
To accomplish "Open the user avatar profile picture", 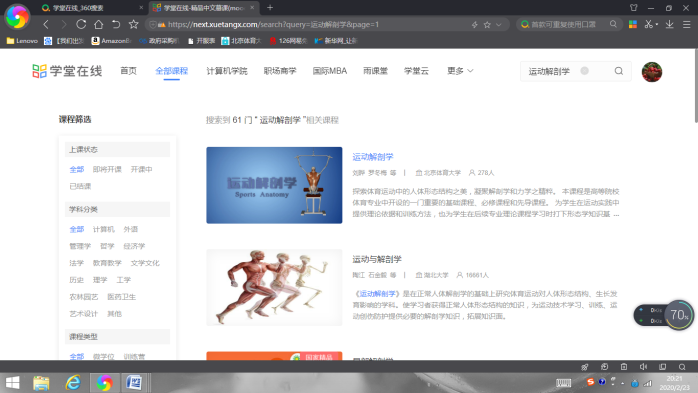I will pos(652,72).
